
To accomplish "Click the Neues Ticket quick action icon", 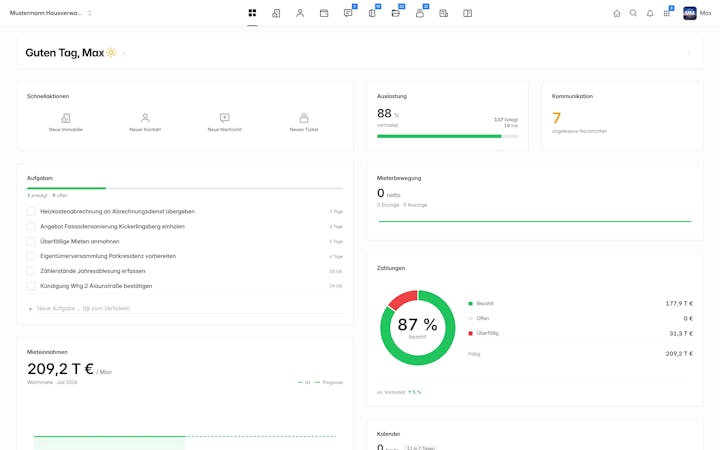I will coord(304,118).
